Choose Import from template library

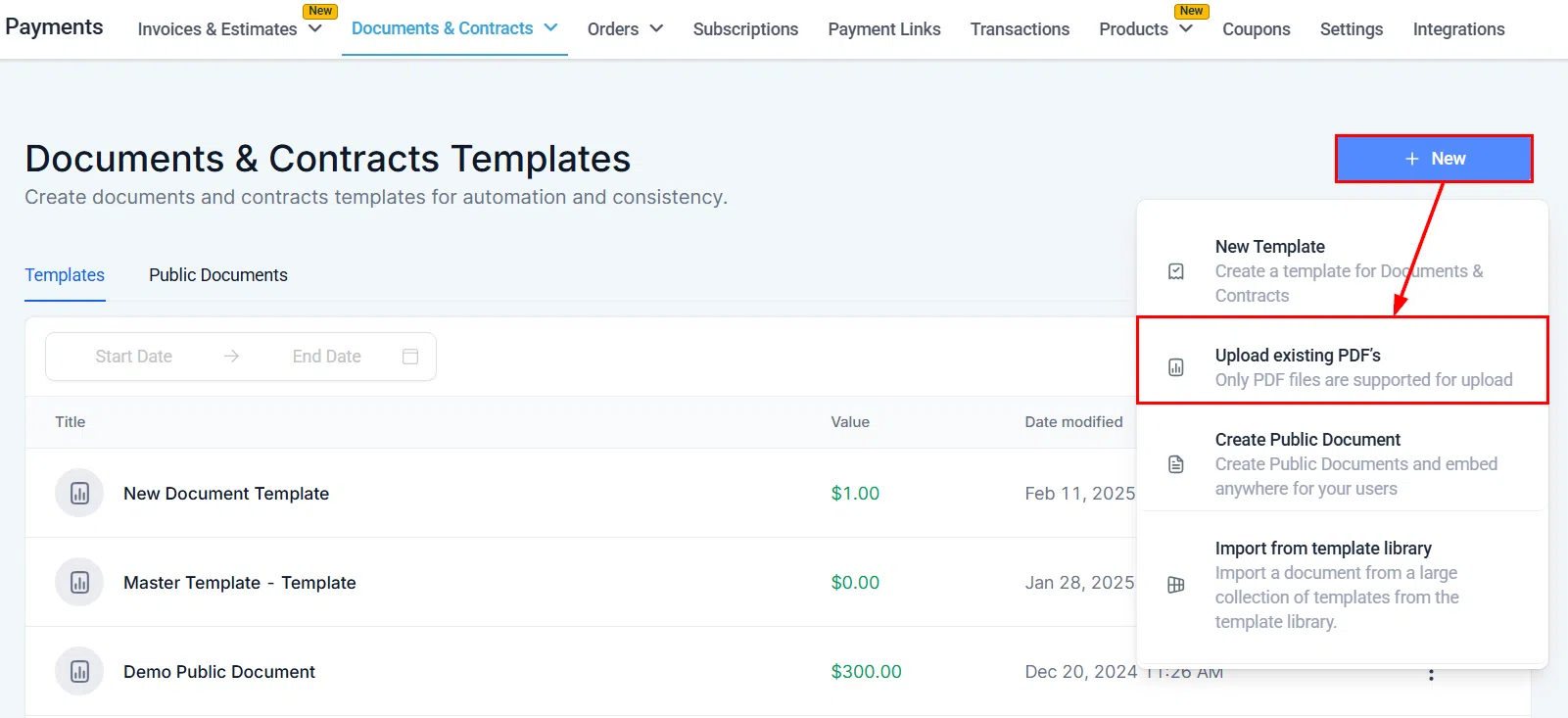1343,585
